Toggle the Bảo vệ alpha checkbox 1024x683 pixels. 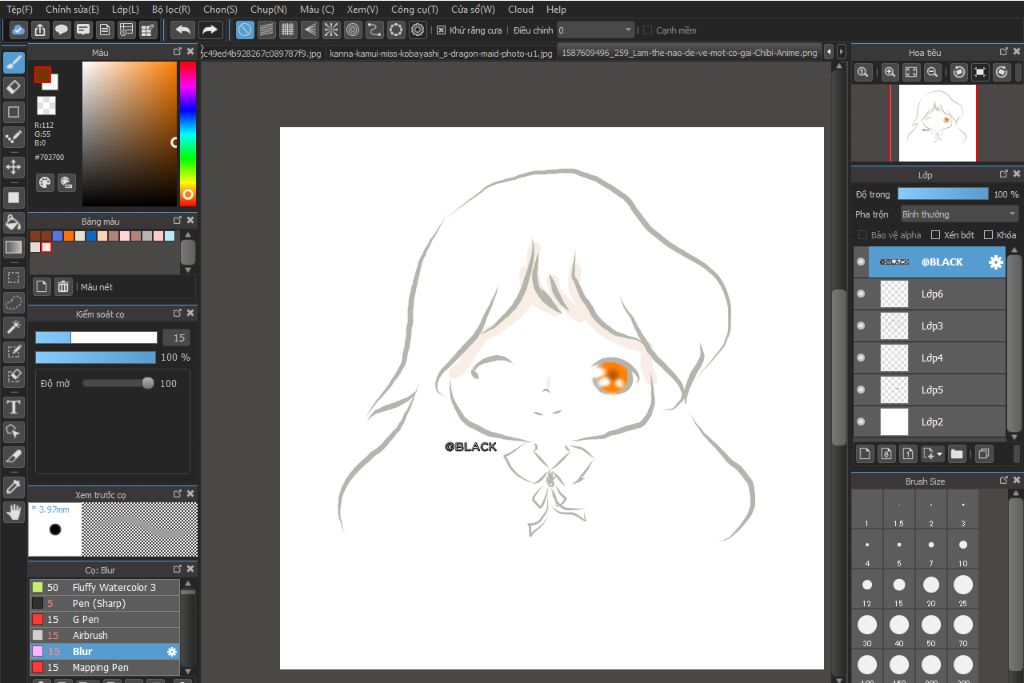coord(862,235)
